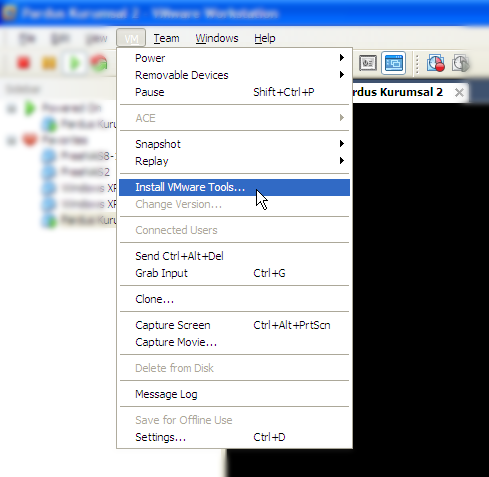489x477 pixels.
Task: Click the green Power On play icon
Action: tap(74, 63)
